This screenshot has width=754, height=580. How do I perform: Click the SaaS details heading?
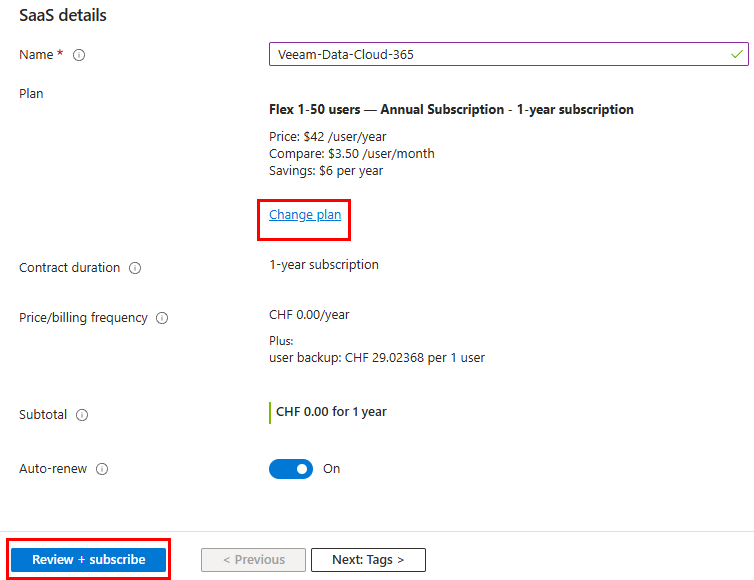tap(63, 15)
